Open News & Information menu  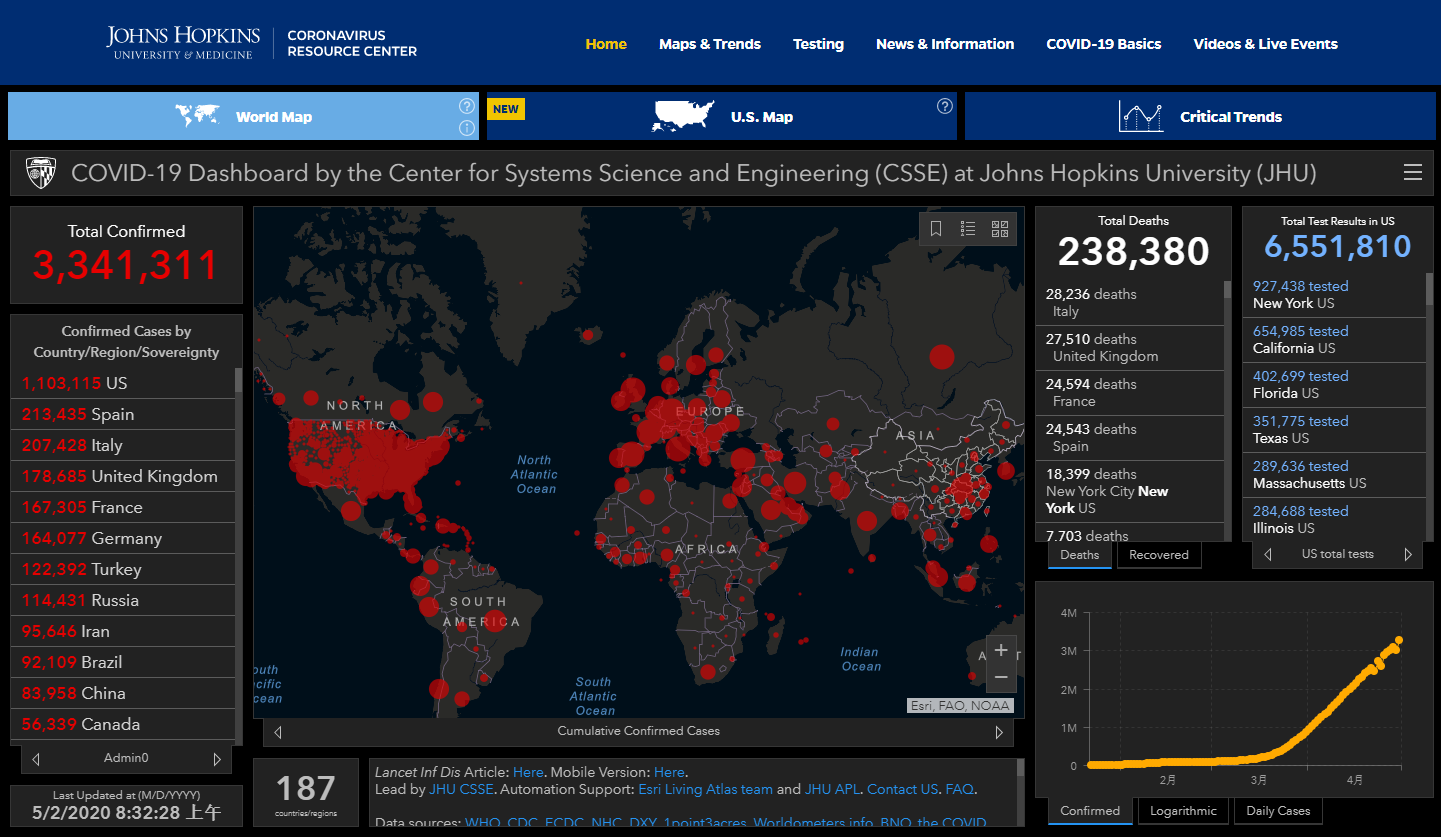(x=945, y=44)
